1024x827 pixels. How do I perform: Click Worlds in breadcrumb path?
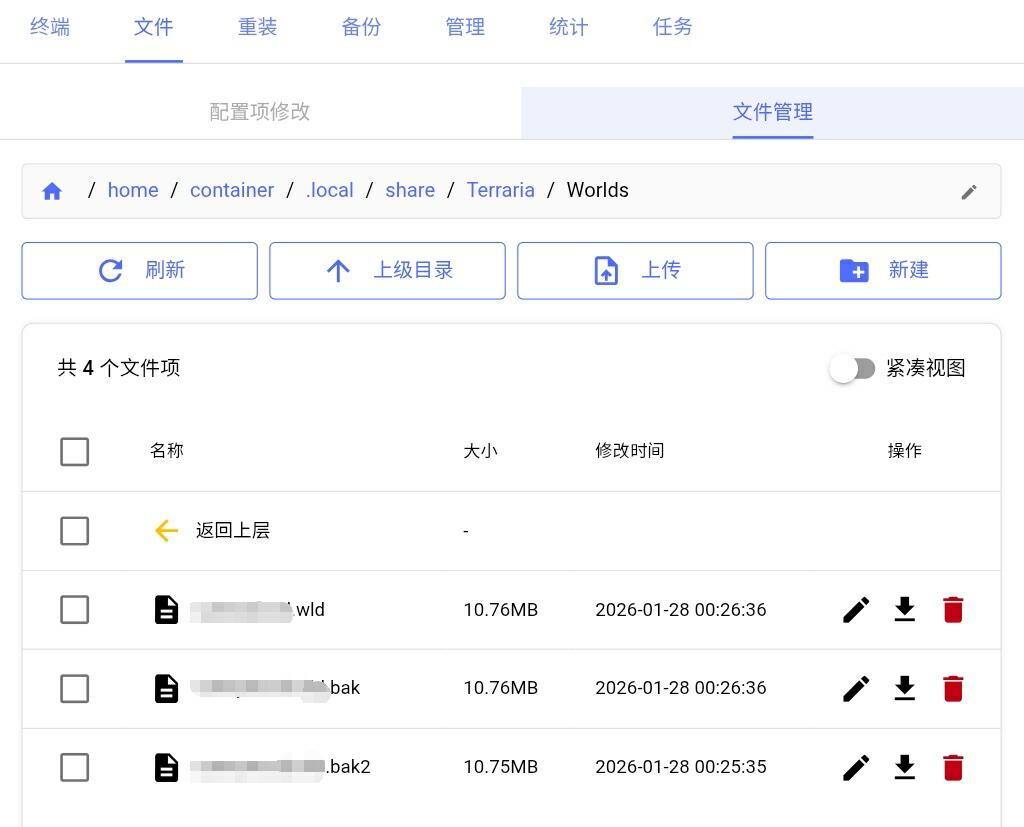(x=598, y=190)
